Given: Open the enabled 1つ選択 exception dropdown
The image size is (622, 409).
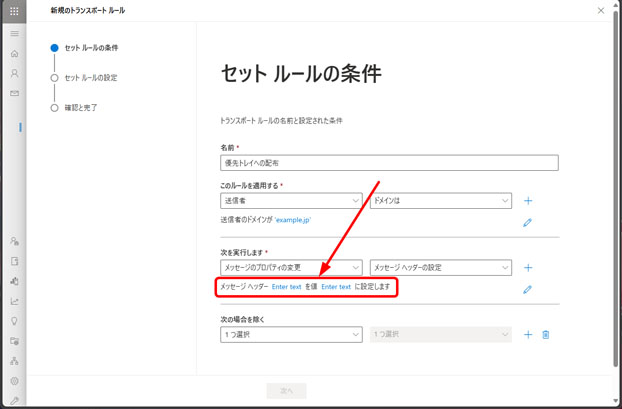Looking at the screenshot, I should point(291,334).
